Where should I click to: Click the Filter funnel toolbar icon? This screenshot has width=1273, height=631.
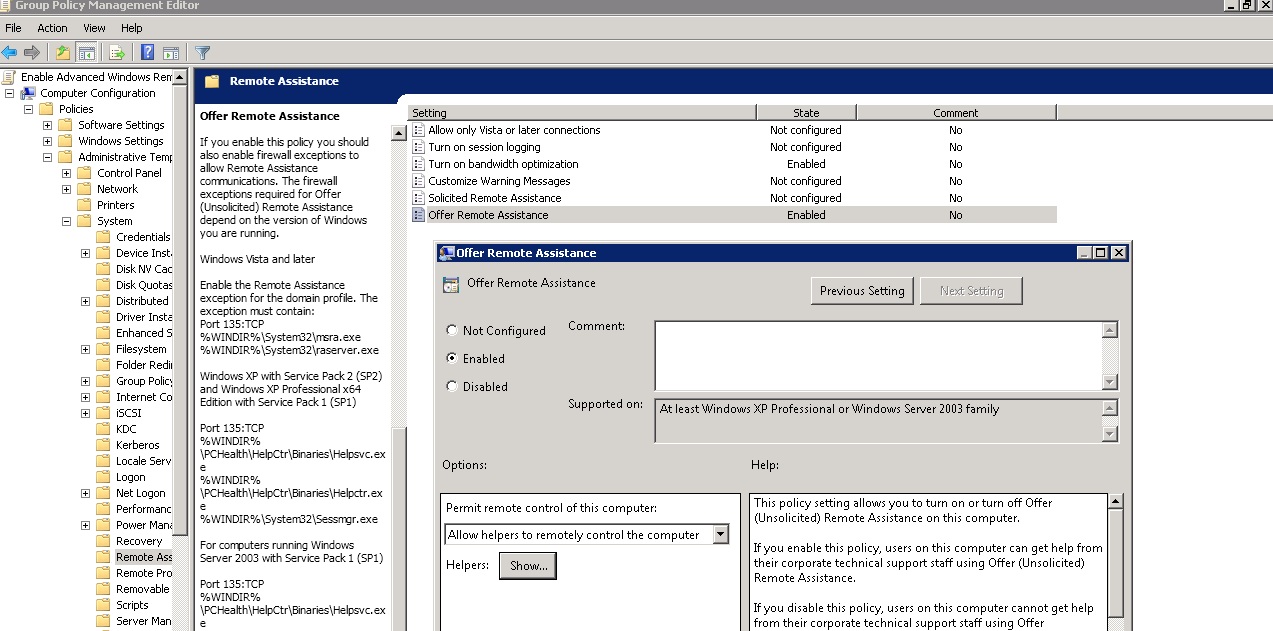(x=202, y=53)
